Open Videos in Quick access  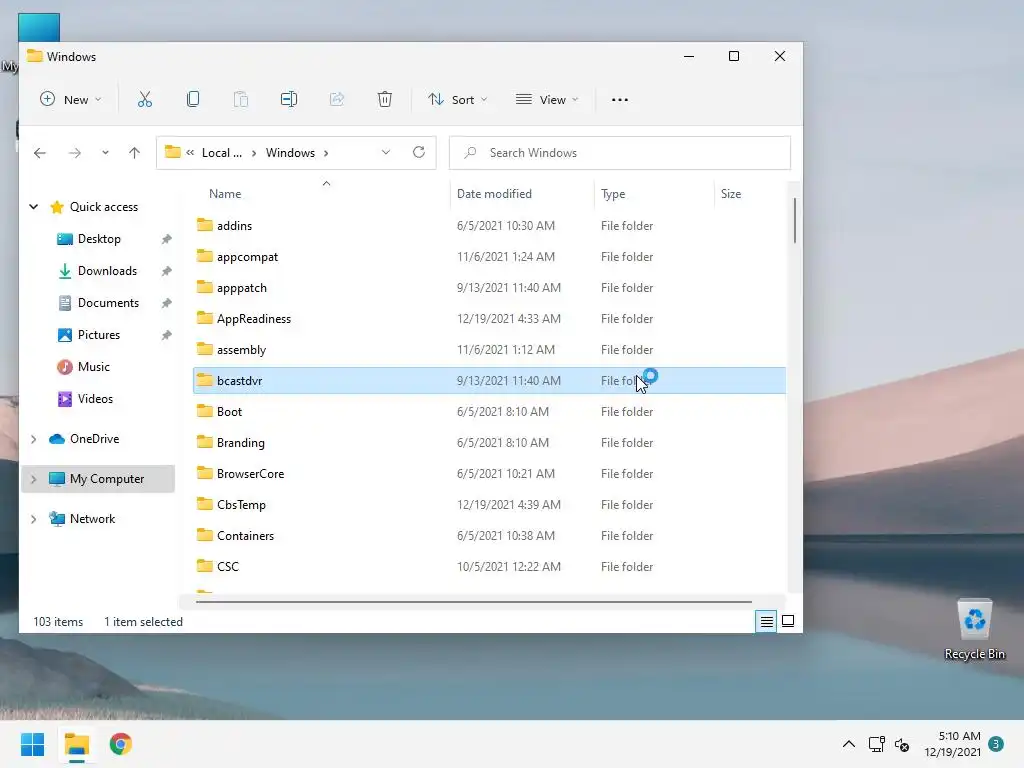tap(95, 399)
